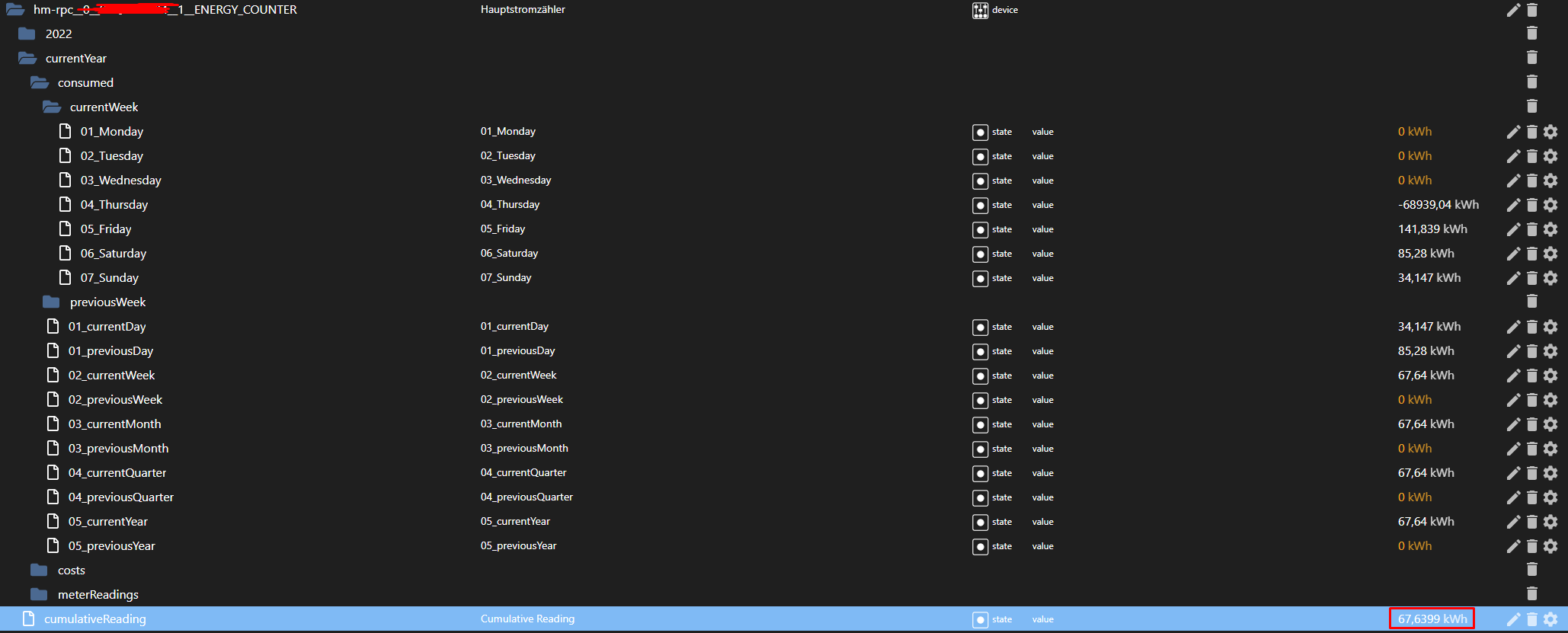Expand the meterReadings folder

[39, 594]
